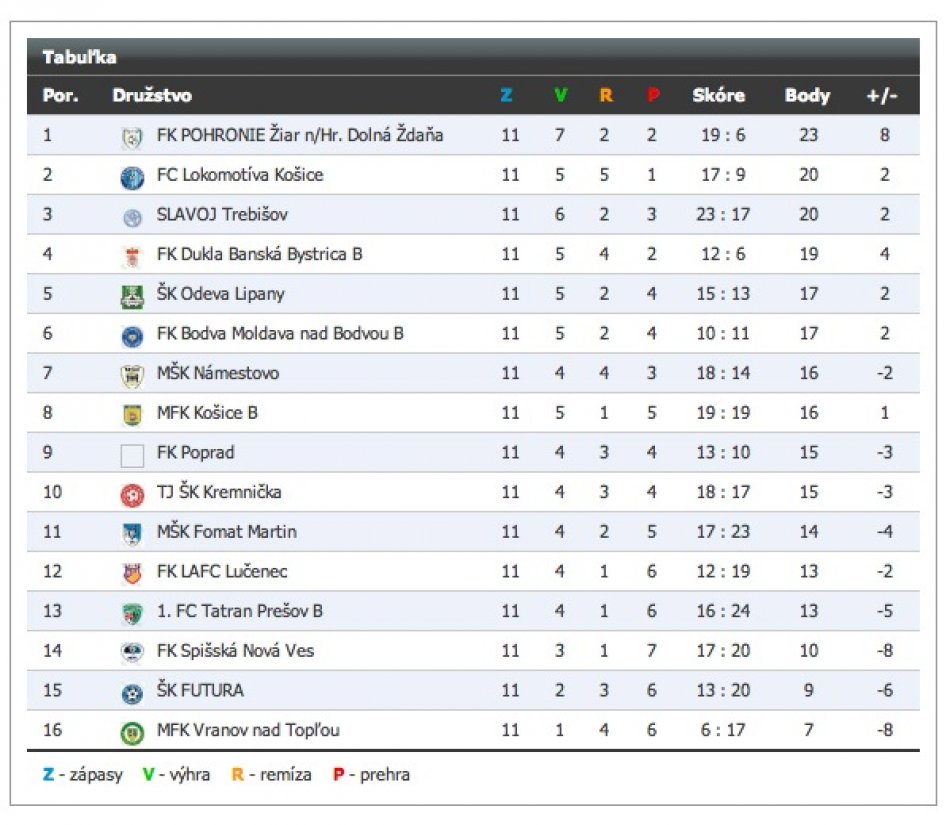Click the ŠK Odeva Lipany crest icon
The image size is (950, 825).
[x=132, y=296]
